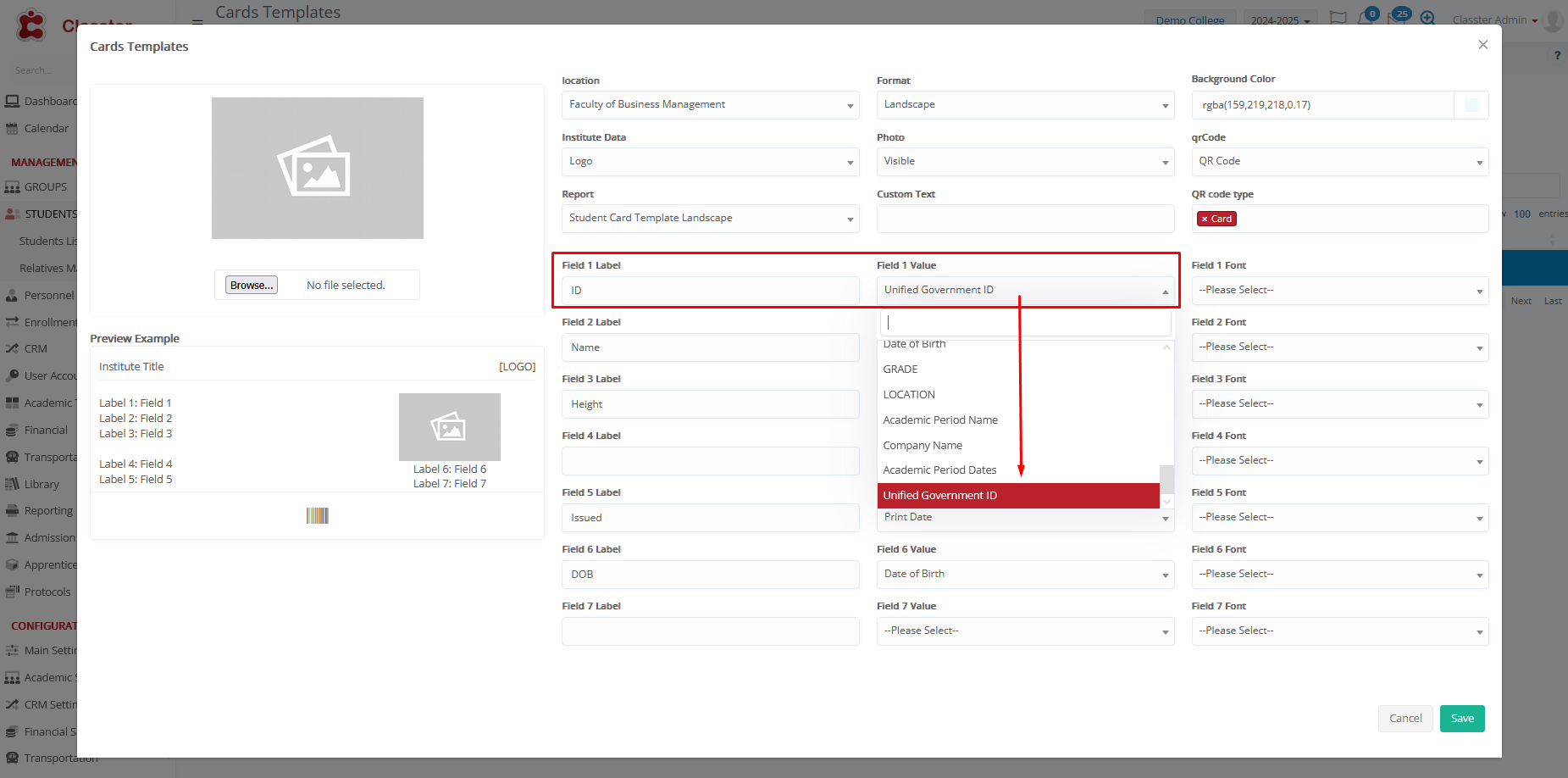Image resolution: width=1568 pixels, height=778 pixels.
Task: Select Company Name from the dropdown list
Action: (923, 445)
